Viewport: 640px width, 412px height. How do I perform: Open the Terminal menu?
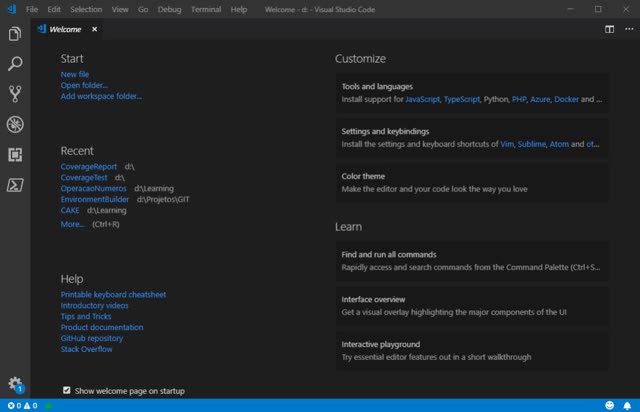point(206,9)
